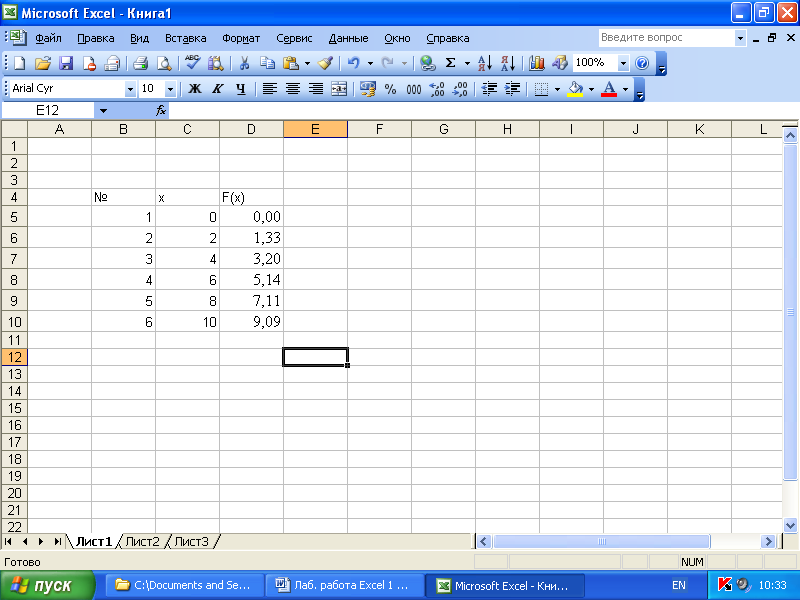This screenshot has height=600, width=800.
Task: Apply AutoSum with the Sigma icon
Action: (x=451, y=63)
